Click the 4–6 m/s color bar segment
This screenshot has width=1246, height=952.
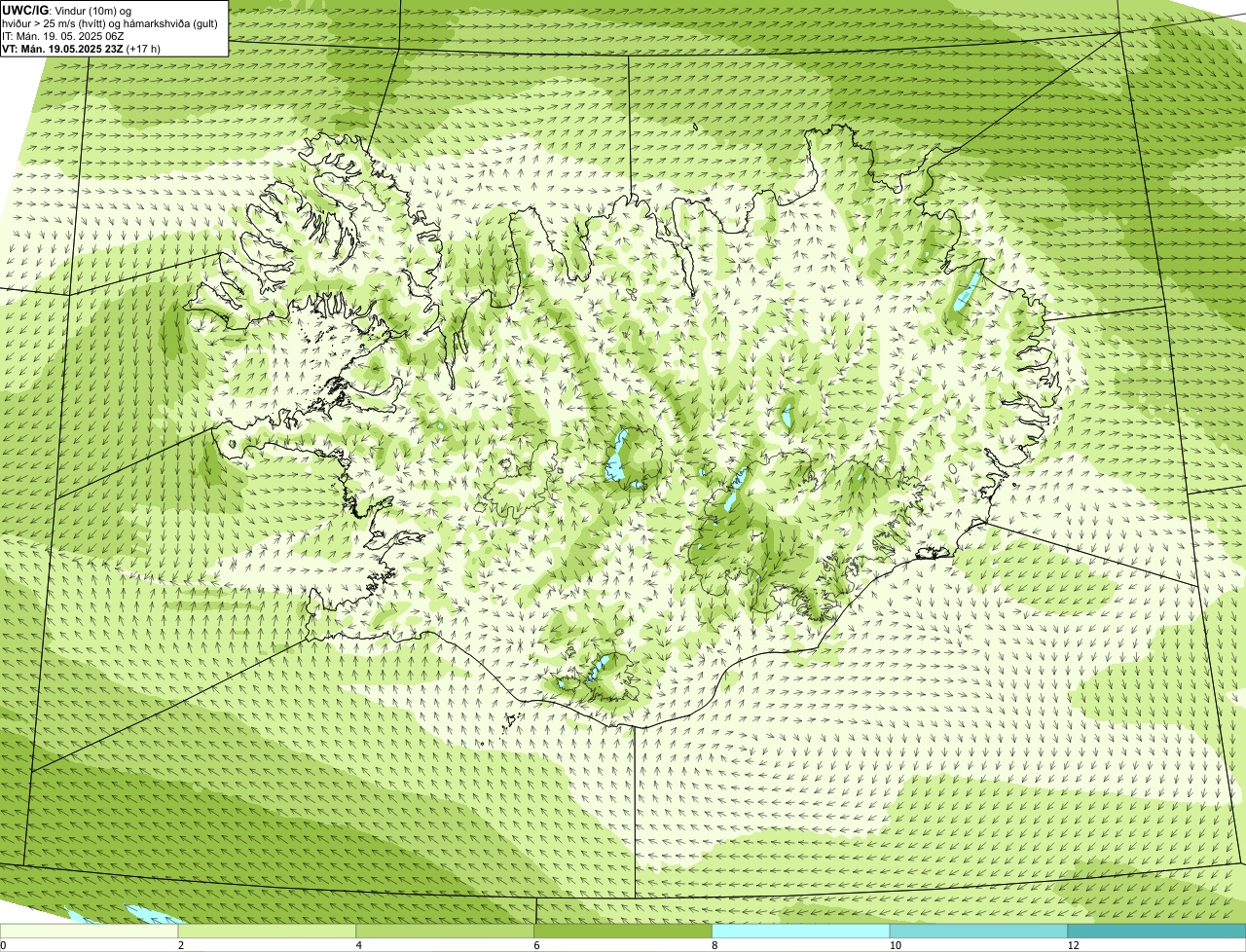pyautogui.click(x=446, y=931)
